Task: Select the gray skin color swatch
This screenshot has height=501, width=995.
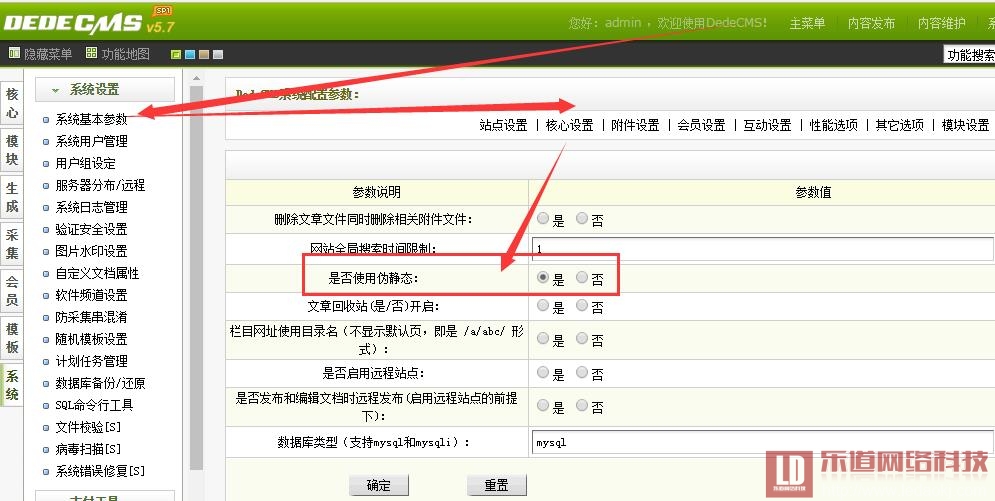Action: [218, 55]
